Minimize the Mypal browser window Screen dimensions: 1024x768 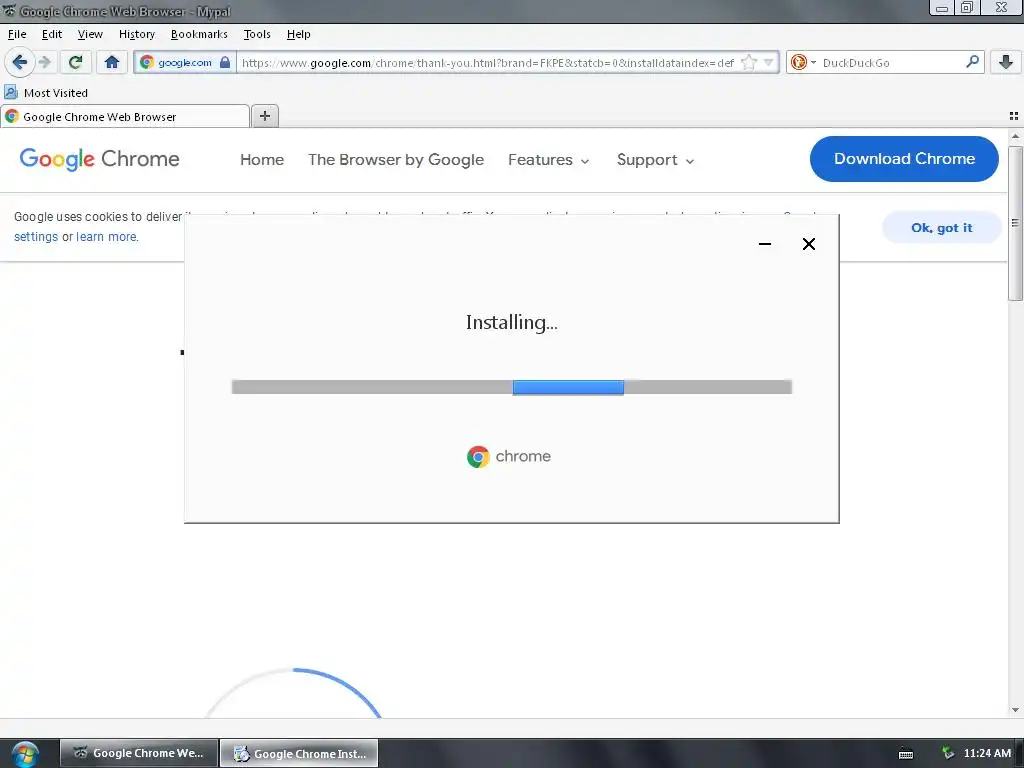coord(942,8)
